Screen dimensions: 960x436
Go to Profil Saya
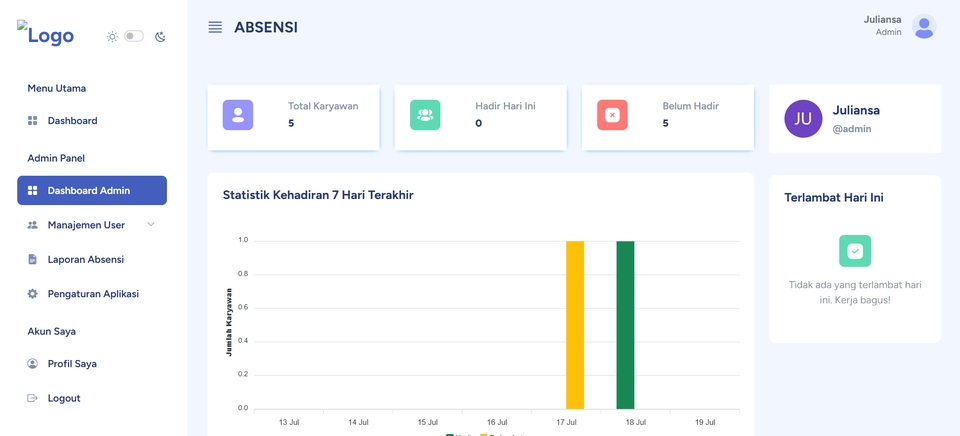[x=92, y=364]
